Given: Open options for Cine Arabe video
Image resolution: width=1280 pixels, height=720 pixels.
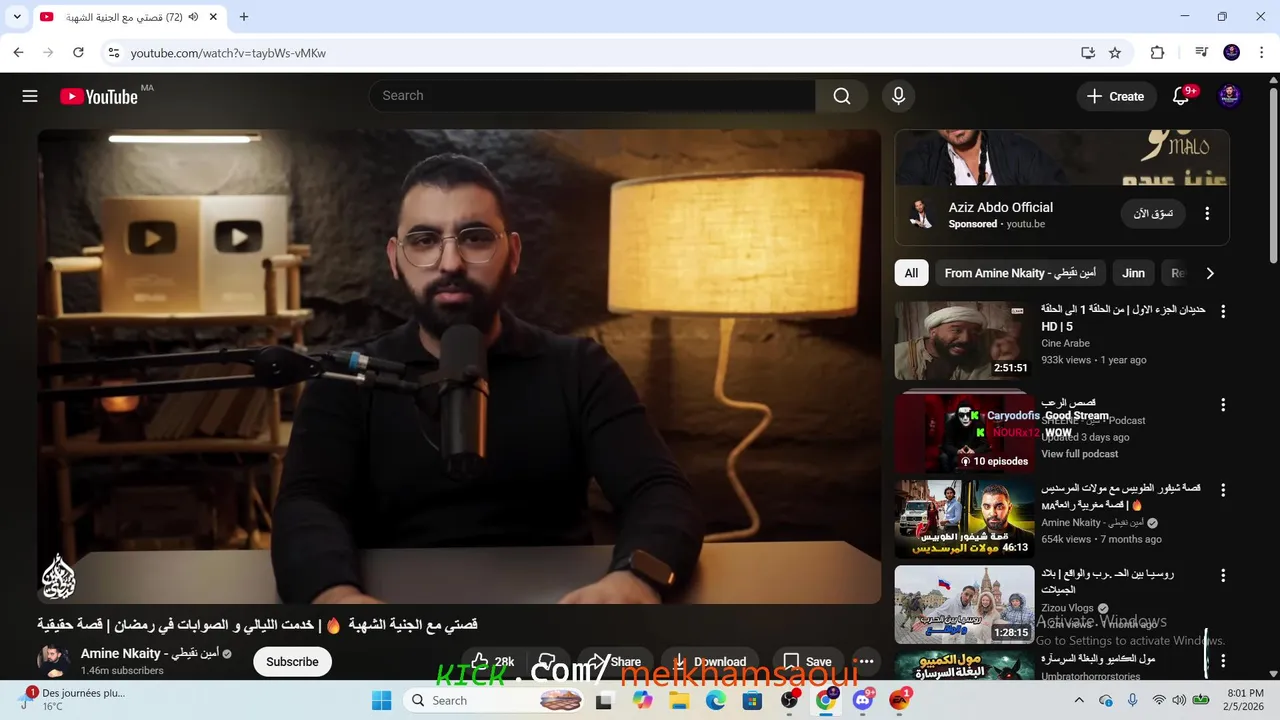Looking at the screenshot, I should point(1222,311).
